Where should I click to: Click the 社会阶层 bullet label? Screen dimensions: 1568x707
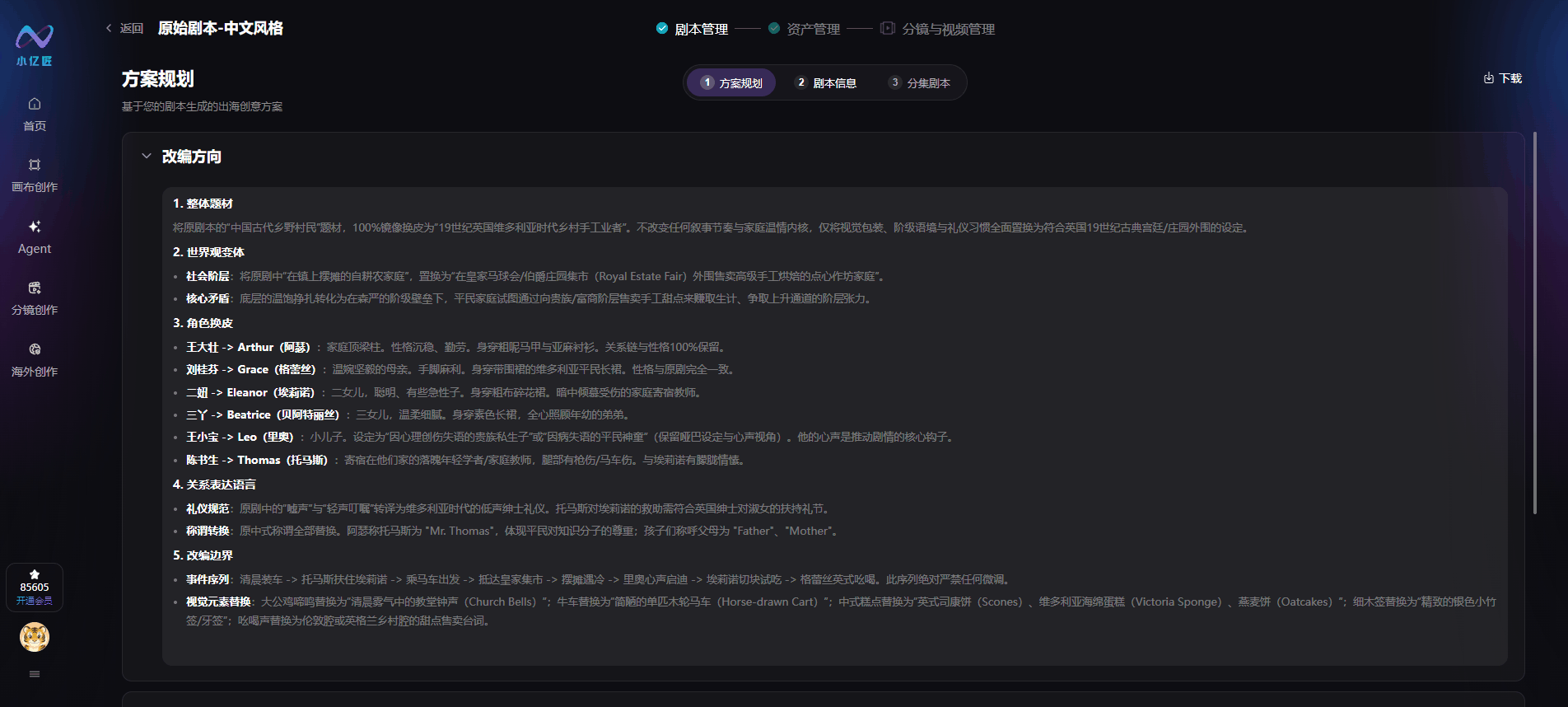208,276
